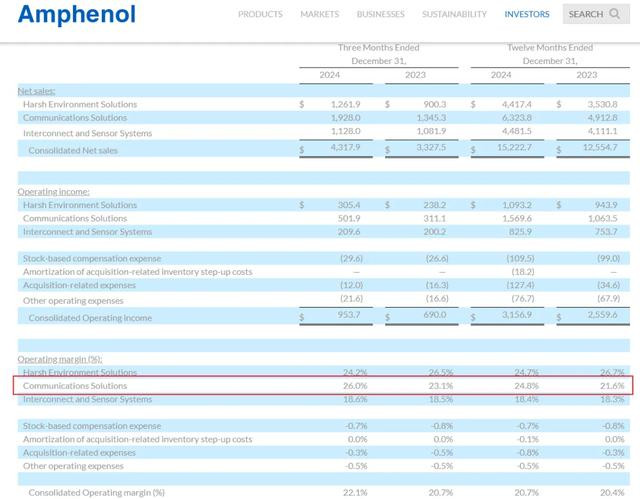
Task: Select consolidated net sales 15,222.7
Action: [514, 147]
